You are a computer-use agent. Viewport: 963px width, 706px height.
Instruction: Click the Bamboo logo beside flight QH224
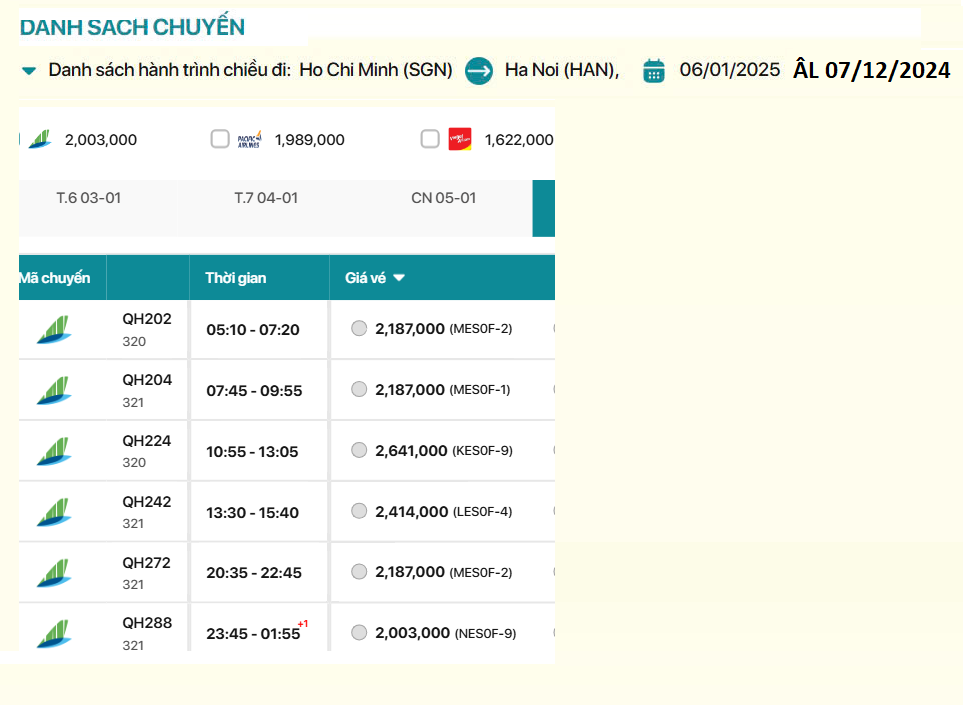coord(55,450)
